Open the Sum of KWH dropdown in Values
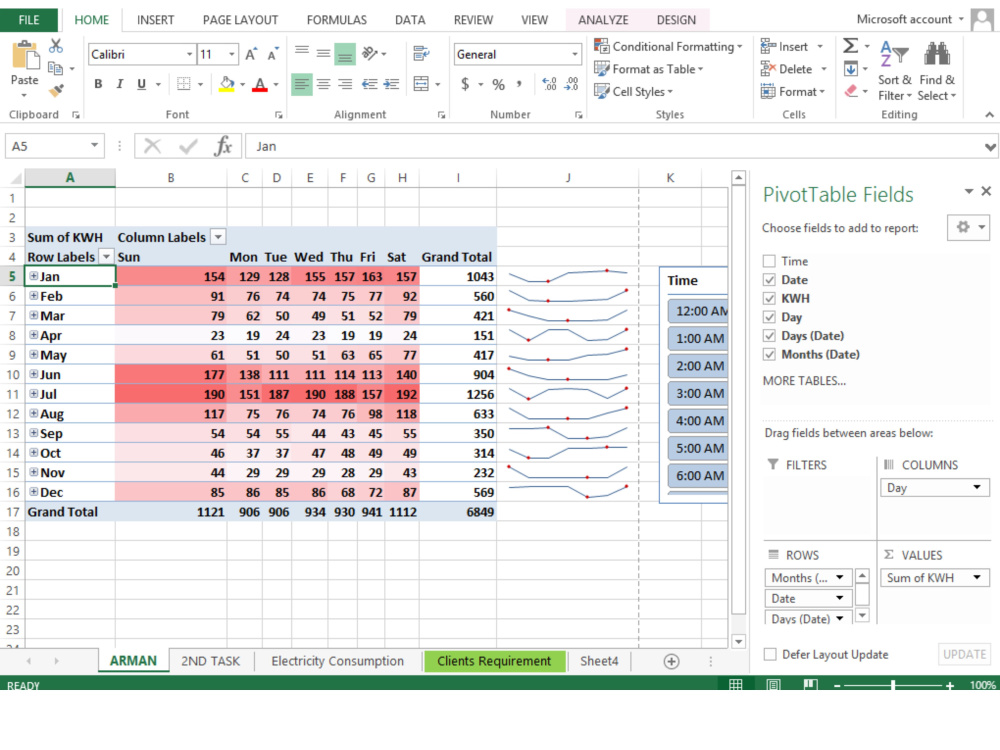This screenshot has height=750, width=1000. click(x=977, y=578)
